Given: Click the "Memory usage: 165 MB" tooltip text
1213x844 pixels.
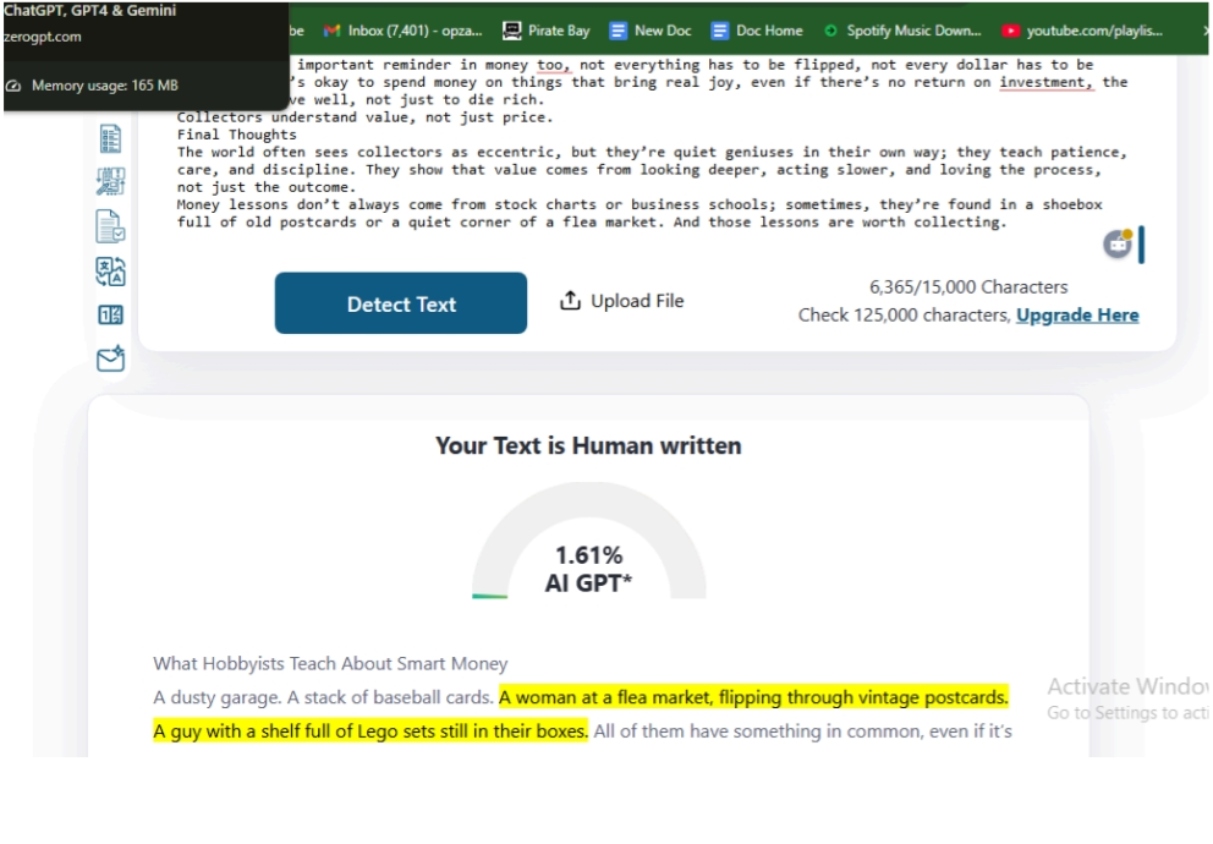Looking at the screenshot, I should pyautogui.click(x=105, y=86).
